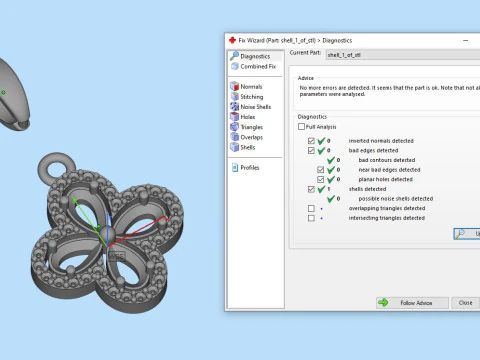
Task: Click the Follow Advice button label
Action: tap(416, 303)
